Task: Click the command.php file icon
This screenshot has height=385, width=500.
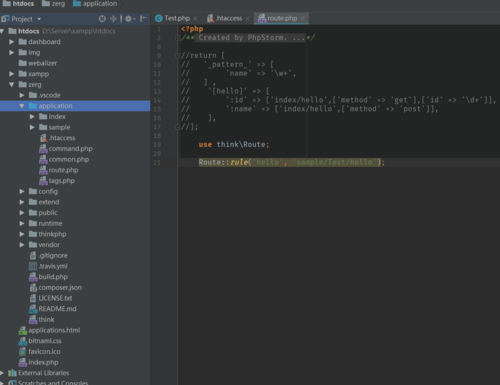Action: pos(43,149)
